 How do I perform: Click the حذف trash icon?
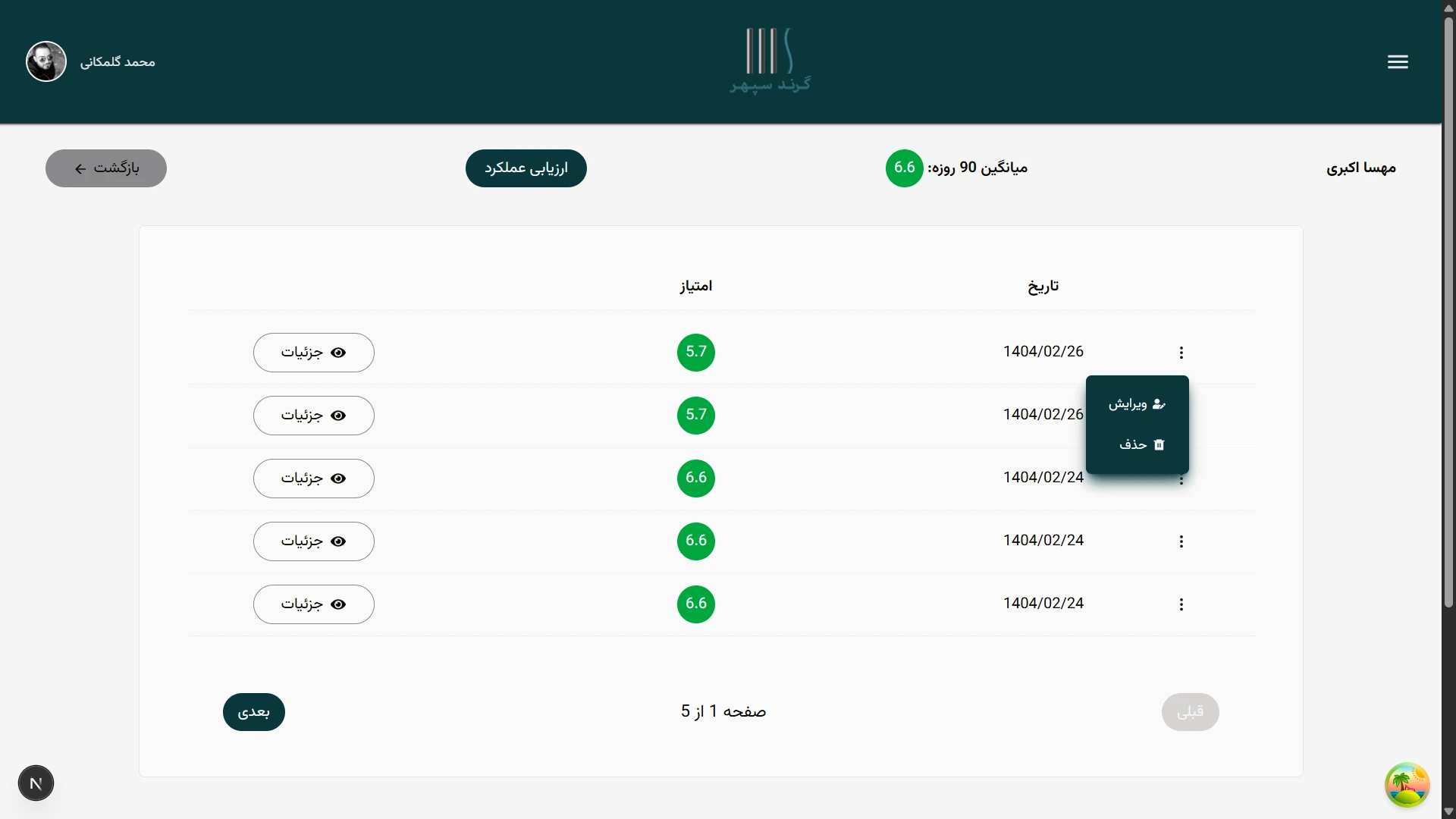1159,445
